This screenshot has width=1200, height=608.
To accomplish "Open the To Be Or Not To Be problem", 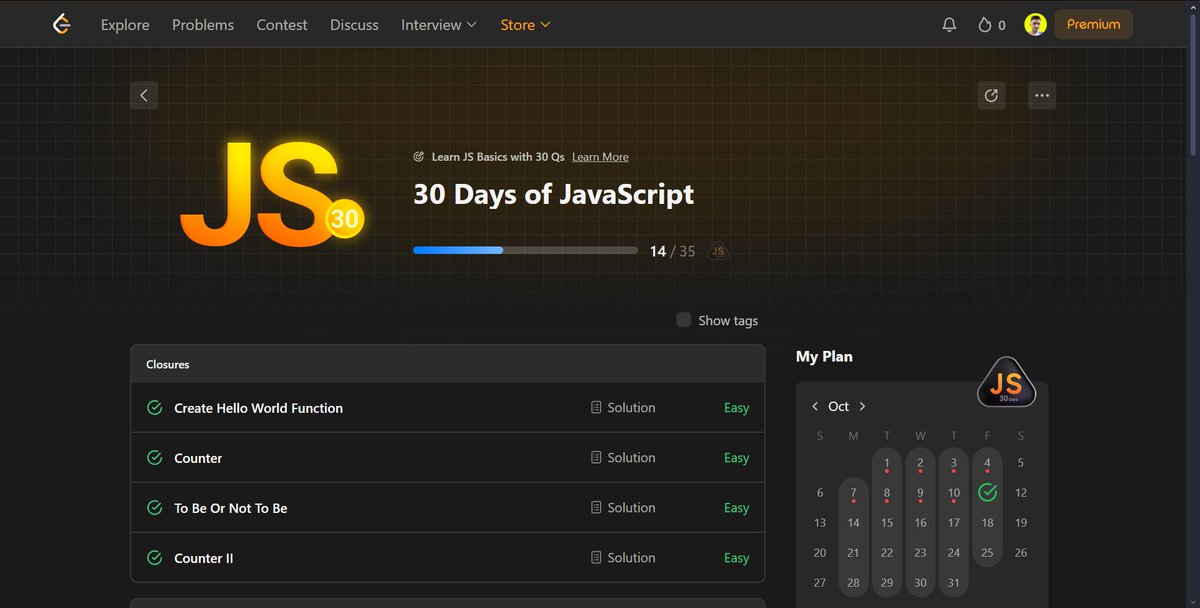I will point(231,508).
